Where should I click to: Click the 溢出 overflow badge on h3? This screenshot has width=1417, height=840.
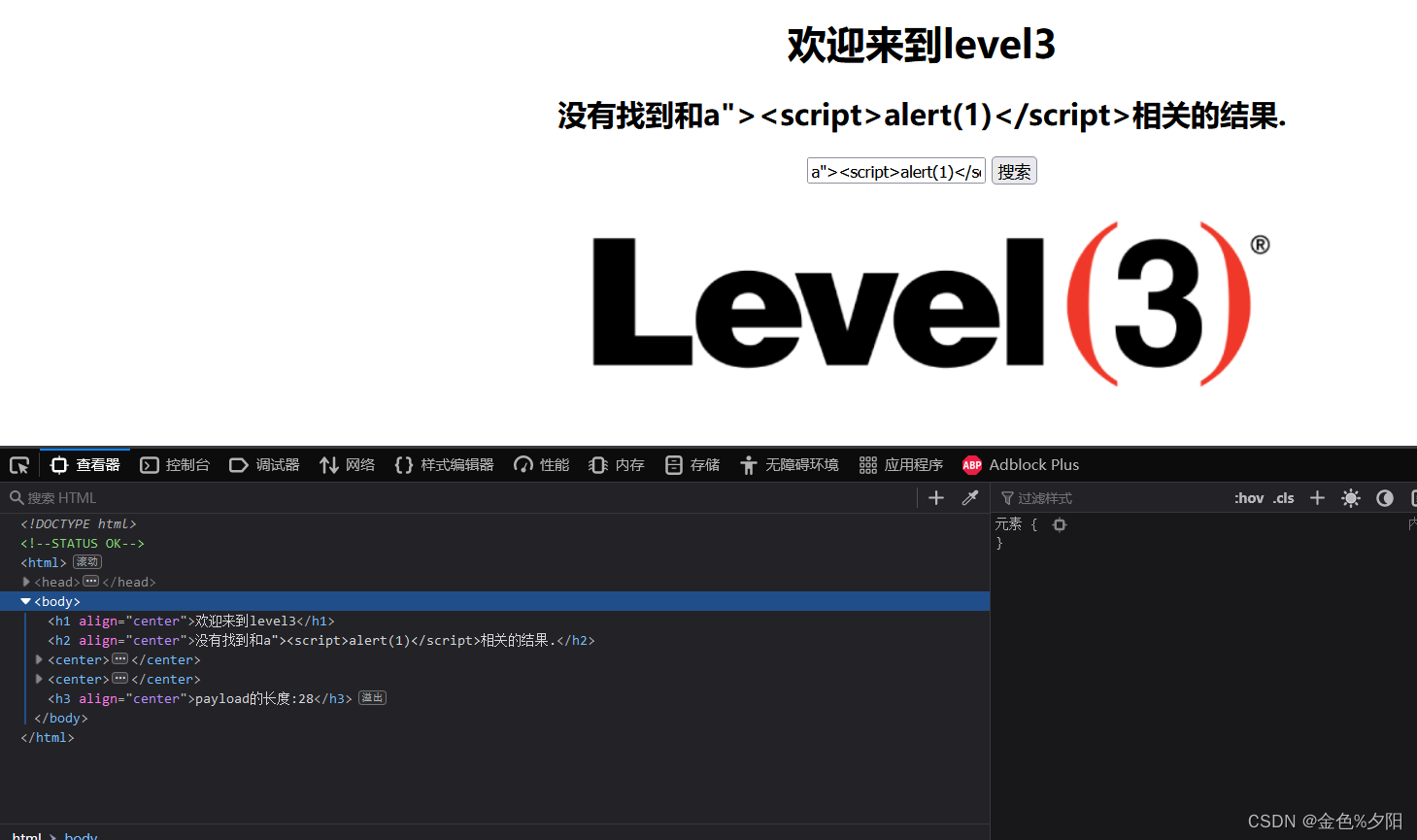coord(373,697)
